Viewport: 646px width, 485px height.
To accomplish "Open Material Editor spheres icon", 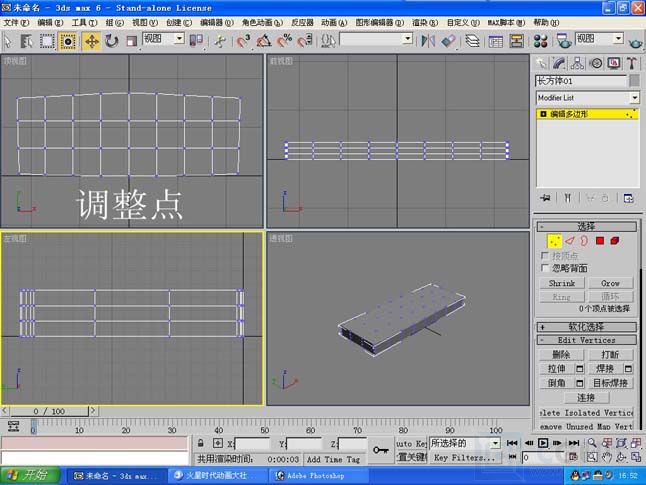I will point(540,41).
